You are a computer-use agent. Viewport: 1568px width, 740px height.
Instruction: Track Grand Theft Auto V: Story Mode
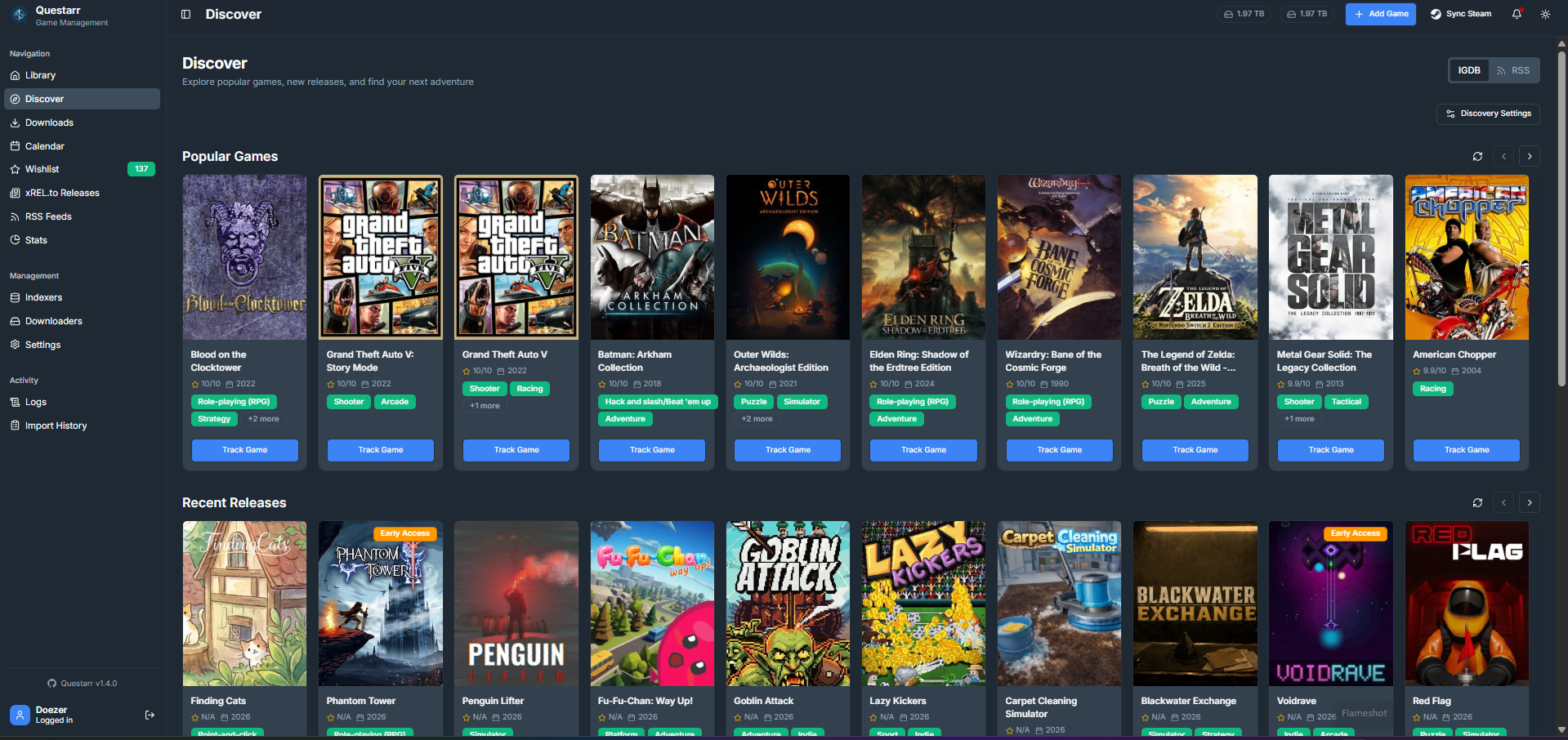381,450
